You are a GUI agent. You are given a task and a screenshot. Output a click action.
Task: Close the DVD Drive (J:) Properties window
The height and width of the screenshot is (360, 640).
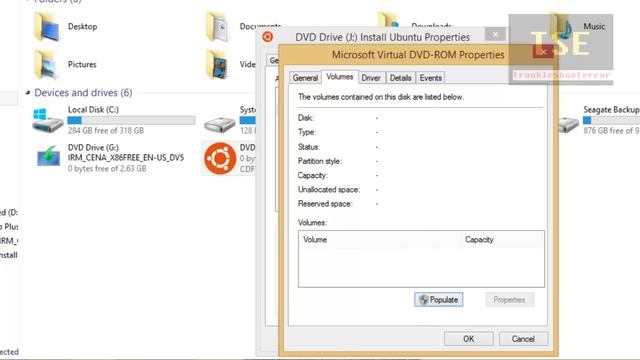[495, 34]
